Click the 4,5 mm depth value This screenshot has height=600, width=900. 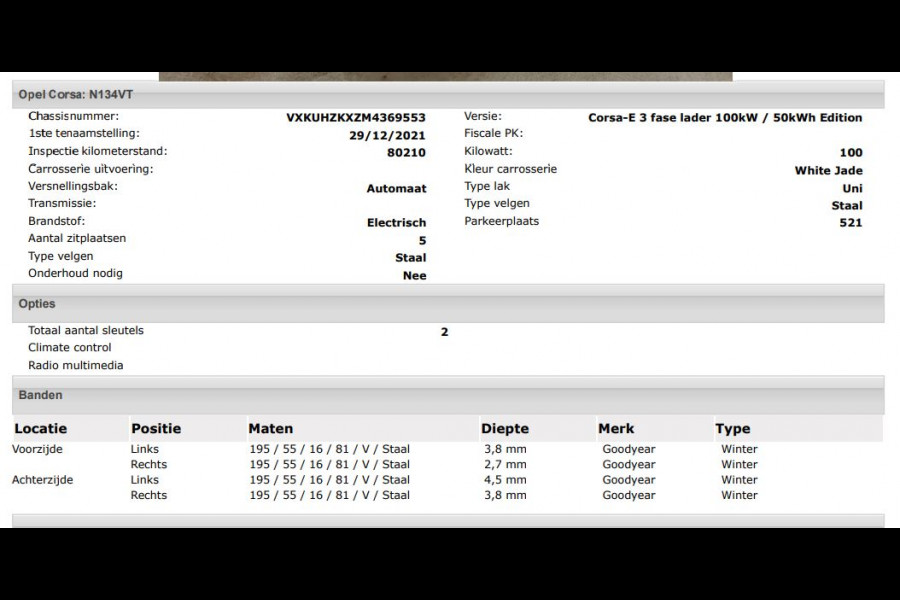pos(505,480)
